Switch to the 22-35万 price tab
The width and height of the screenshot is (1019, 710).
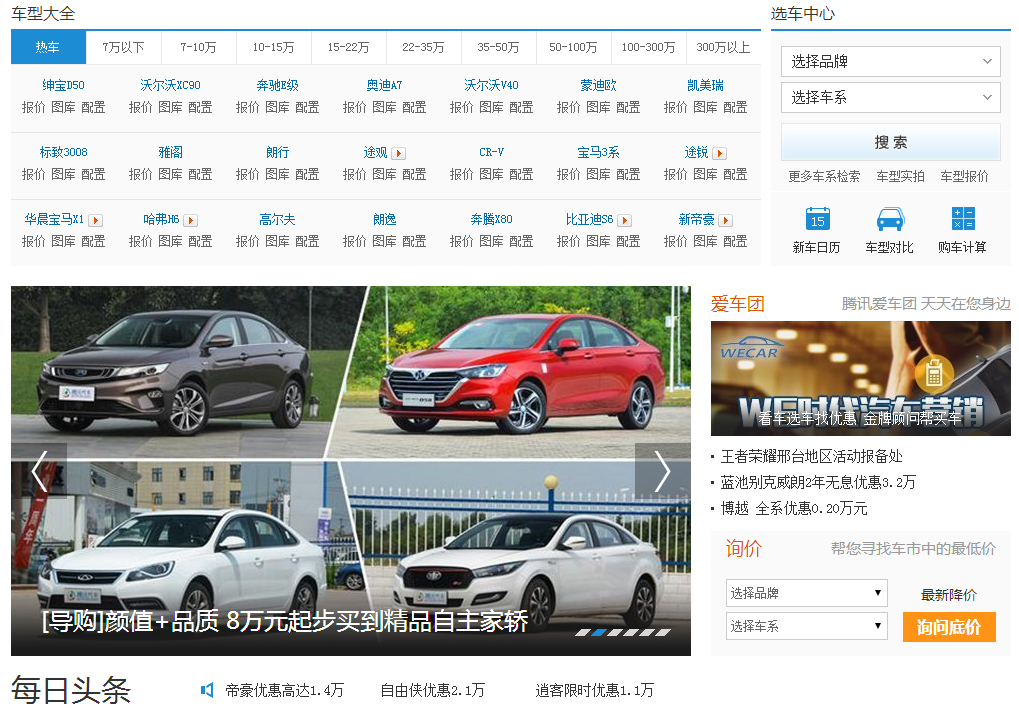click(x=424, y=47)
